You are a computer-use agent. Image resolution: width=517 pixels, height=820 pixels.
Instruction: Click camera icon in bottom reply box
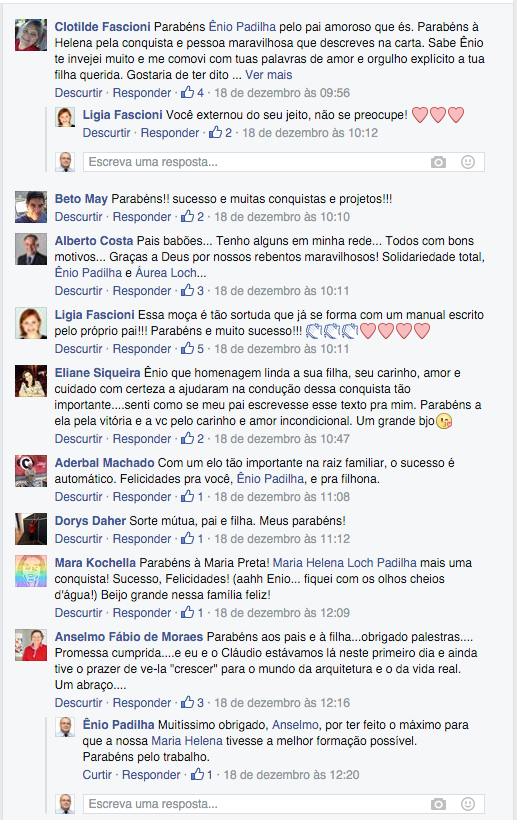coord(438,804)
